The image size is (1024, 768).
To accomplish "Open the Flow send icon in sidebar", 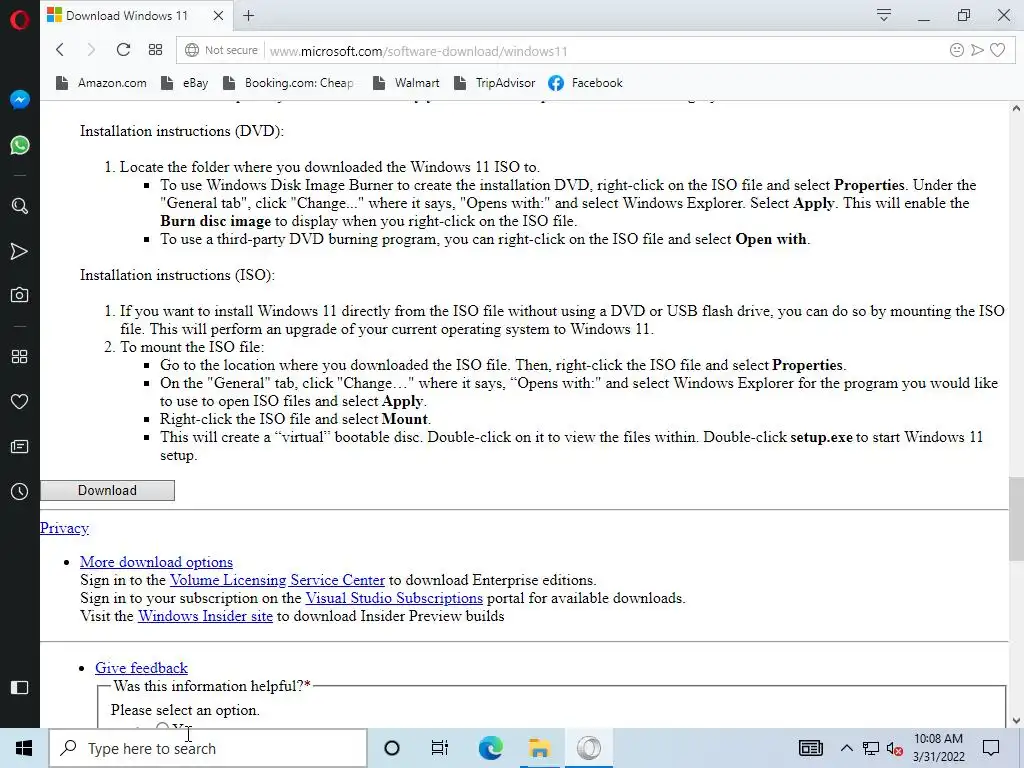I will coord(20,251).
